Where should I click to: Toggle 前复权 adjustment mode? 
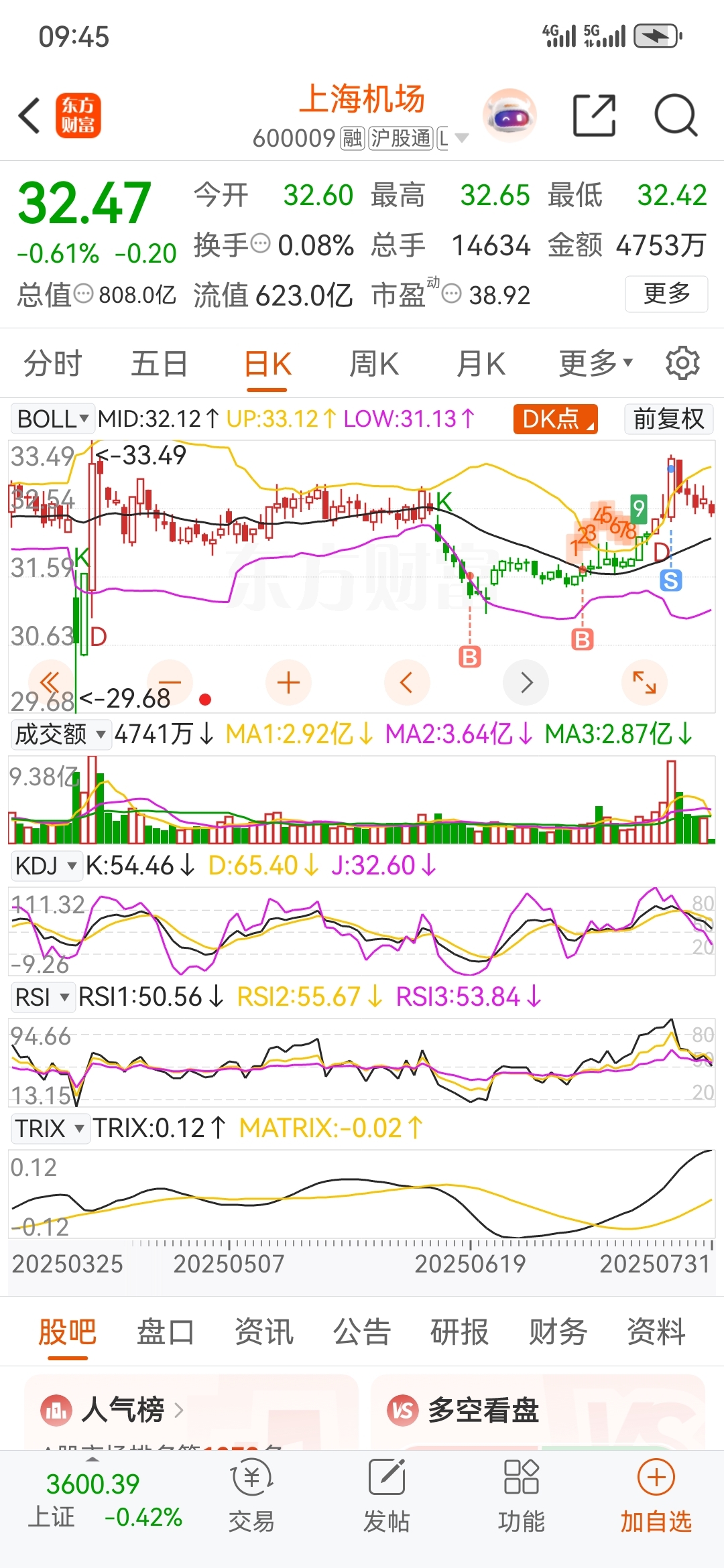(x=668, y=419)
